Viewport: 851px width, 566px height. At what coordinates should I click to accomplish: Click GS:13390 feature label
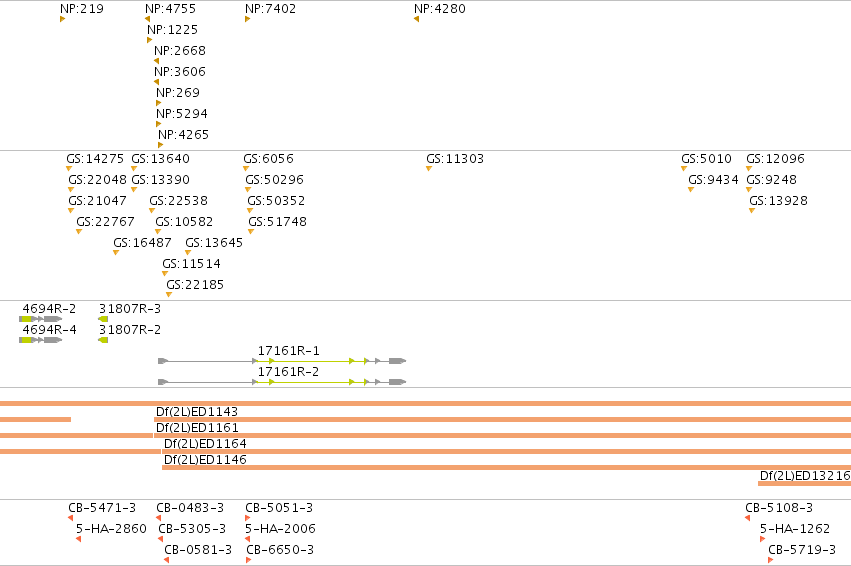pyautogui.click(x=161, y=180)
